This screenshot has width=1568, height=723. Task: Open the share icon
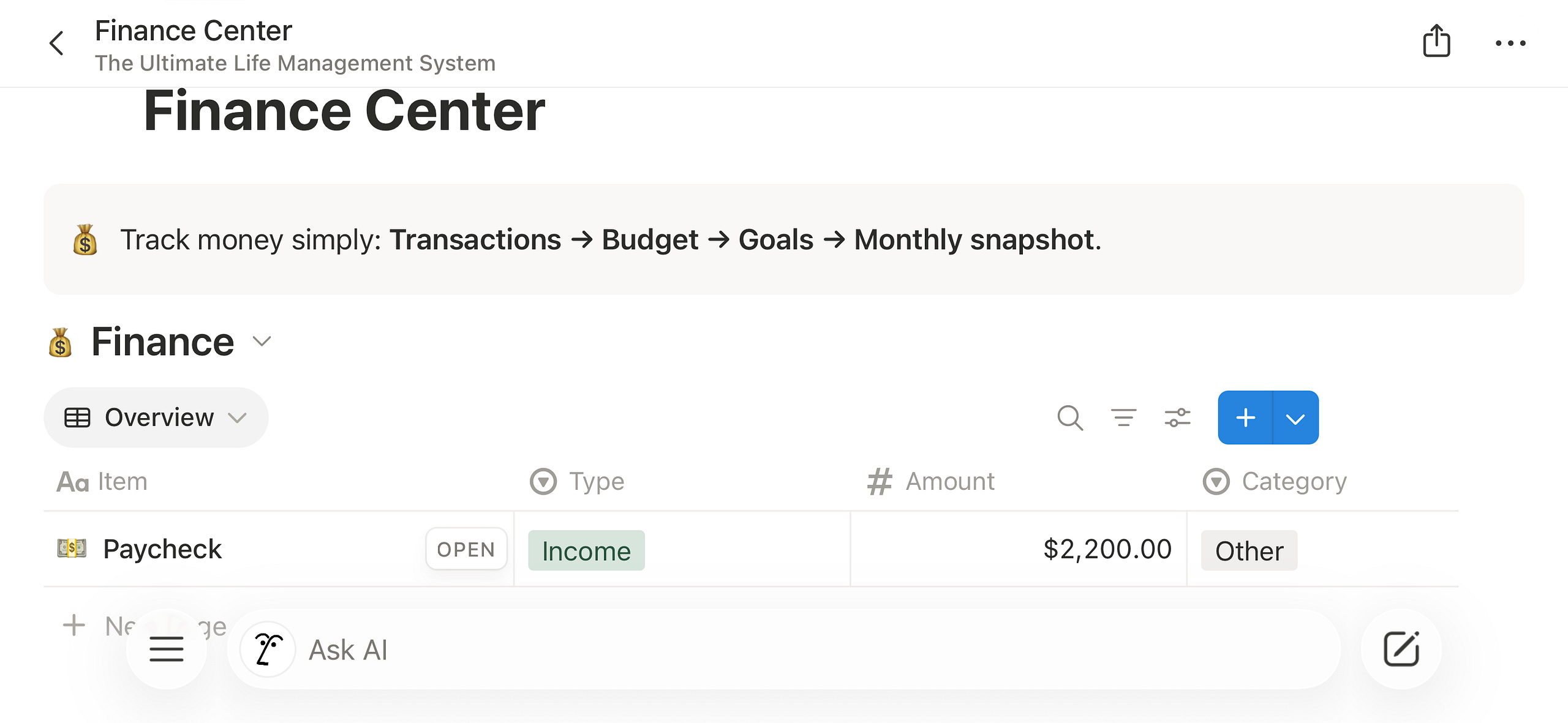(1436, 42)
